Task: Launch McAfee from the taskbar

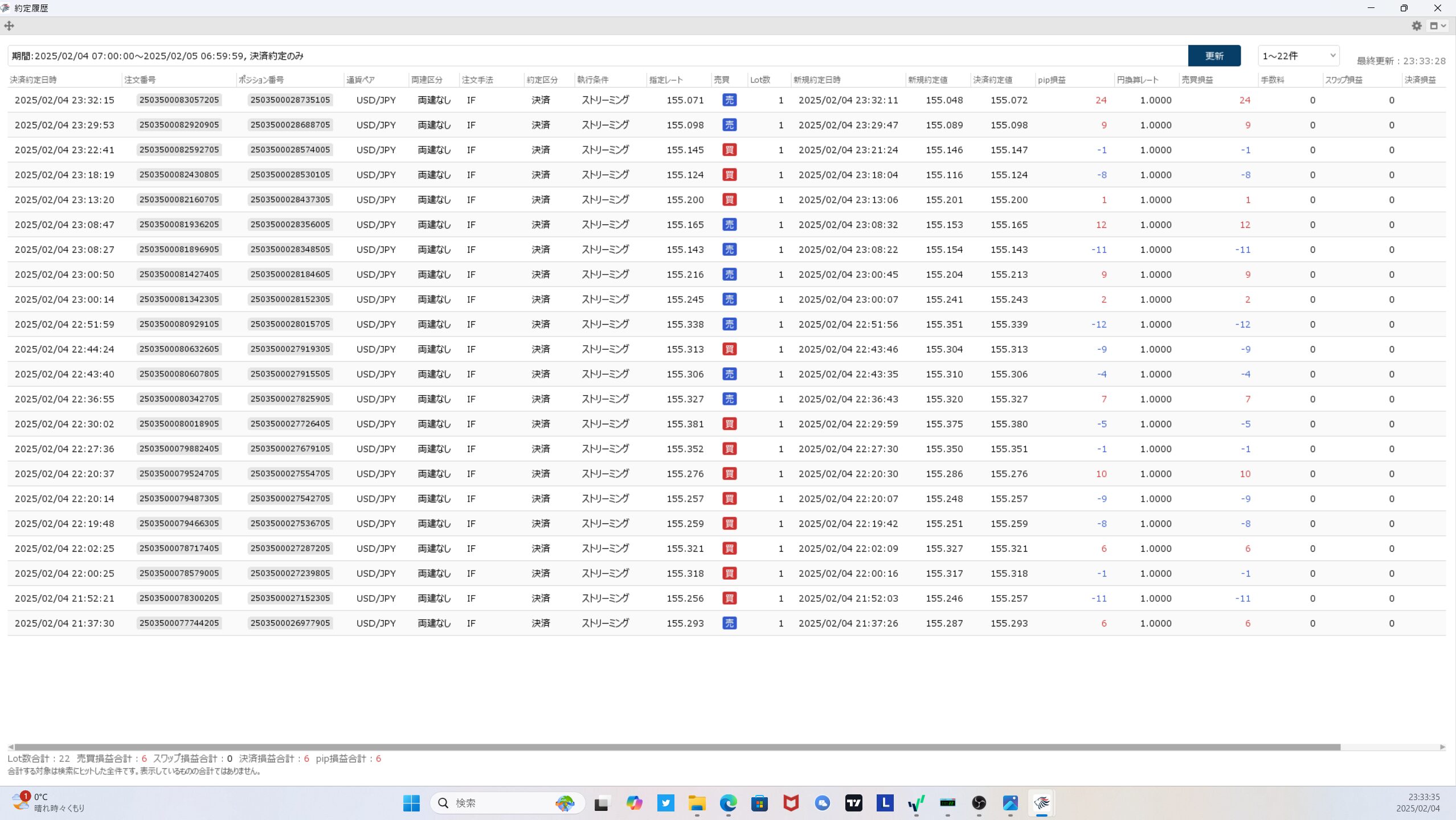Action: click(791, 803)
